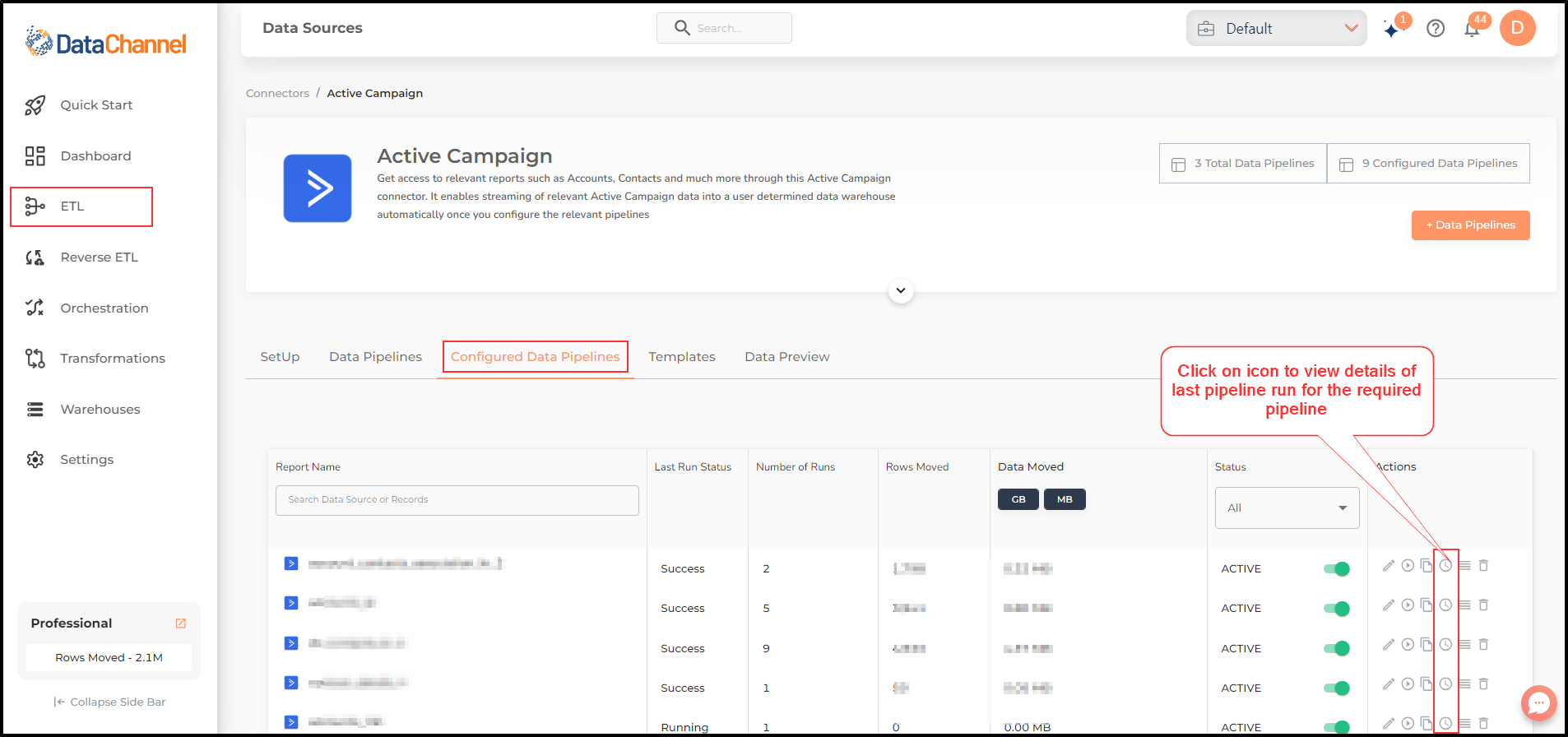Image resolution: width=1568 pixels, height=737 pixels.
Task: Copy the Success pipeline with 1 run
Action: coord(1427,684)
